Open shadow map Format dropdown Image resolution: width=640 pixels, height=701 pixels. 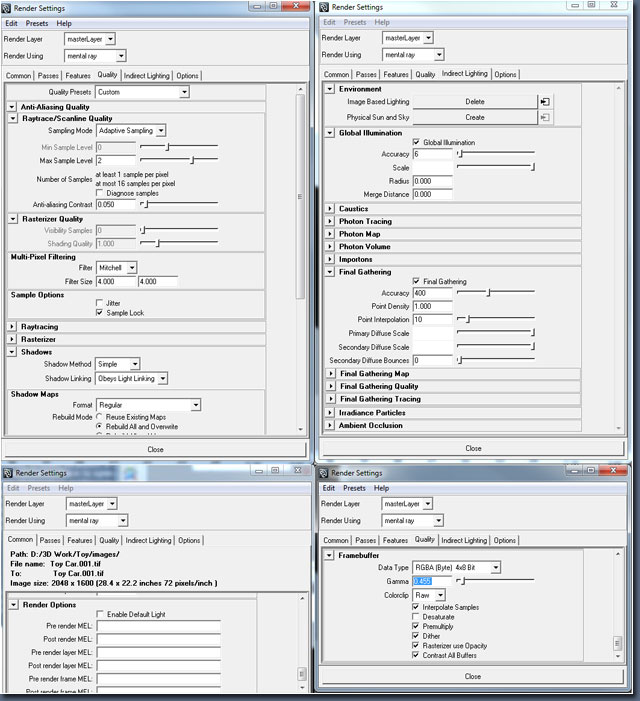pos(148,405)
